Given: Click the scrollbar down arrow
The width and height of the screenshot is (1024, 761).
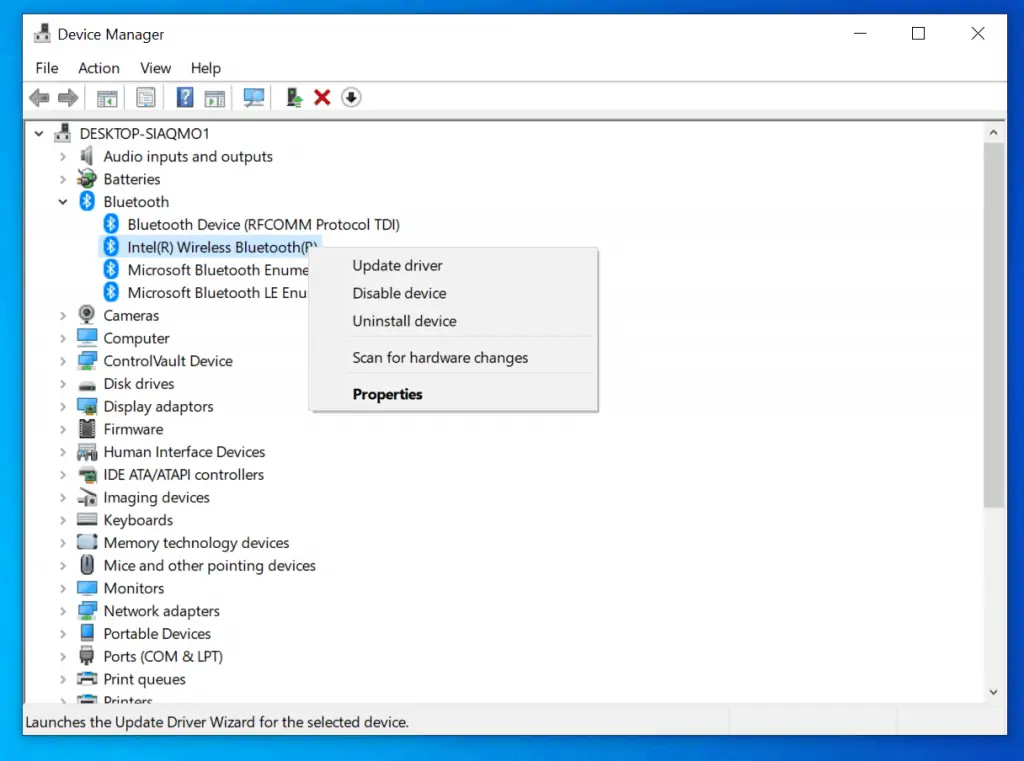Looking at the screenshot, I should coord(993,691).
